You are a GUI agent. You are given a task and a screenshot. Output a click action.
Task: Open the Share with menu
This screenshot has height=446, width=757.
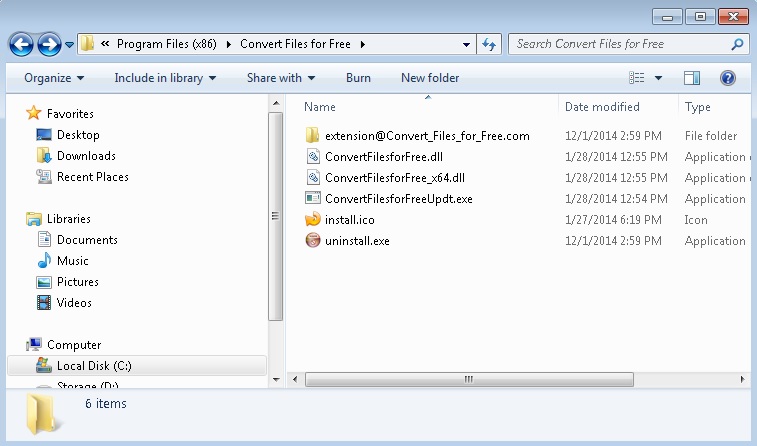point(281,78)
